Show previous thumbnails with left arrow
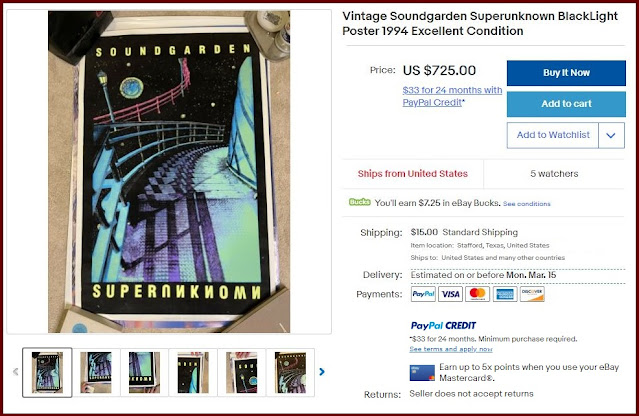Screen dimensions: 639x416 click(15, 372)
